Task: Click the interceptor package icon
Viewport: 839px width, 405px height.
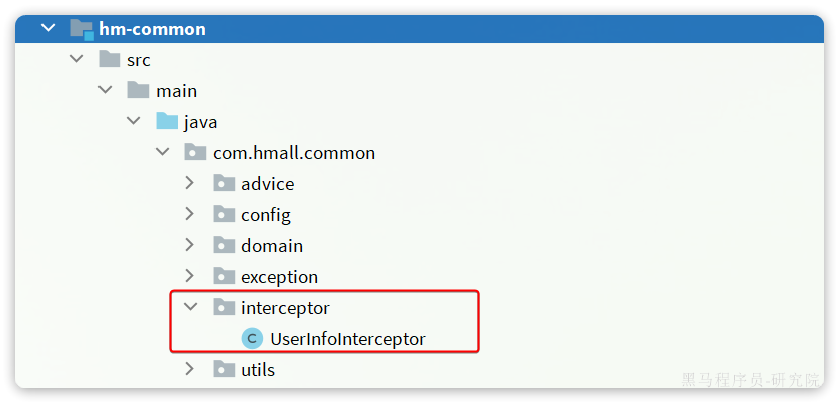Action: [x=224, y=308]
